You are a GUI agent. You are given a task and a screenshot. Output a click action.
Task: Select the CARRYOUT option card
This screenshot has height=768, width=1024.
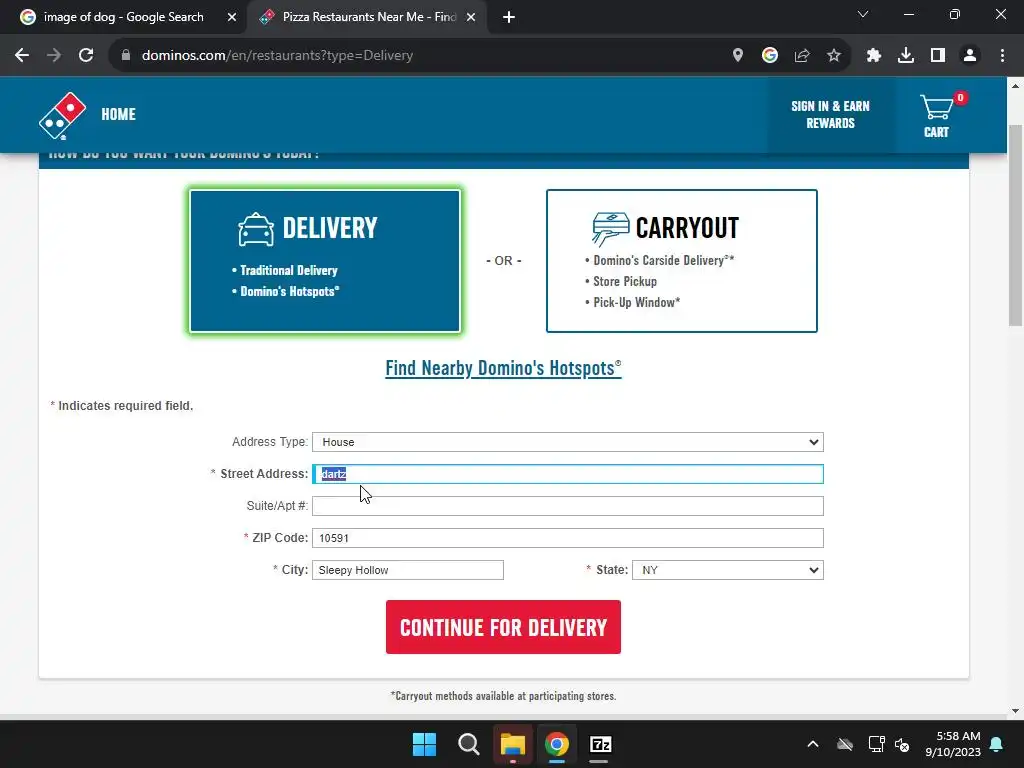point(682,261)
